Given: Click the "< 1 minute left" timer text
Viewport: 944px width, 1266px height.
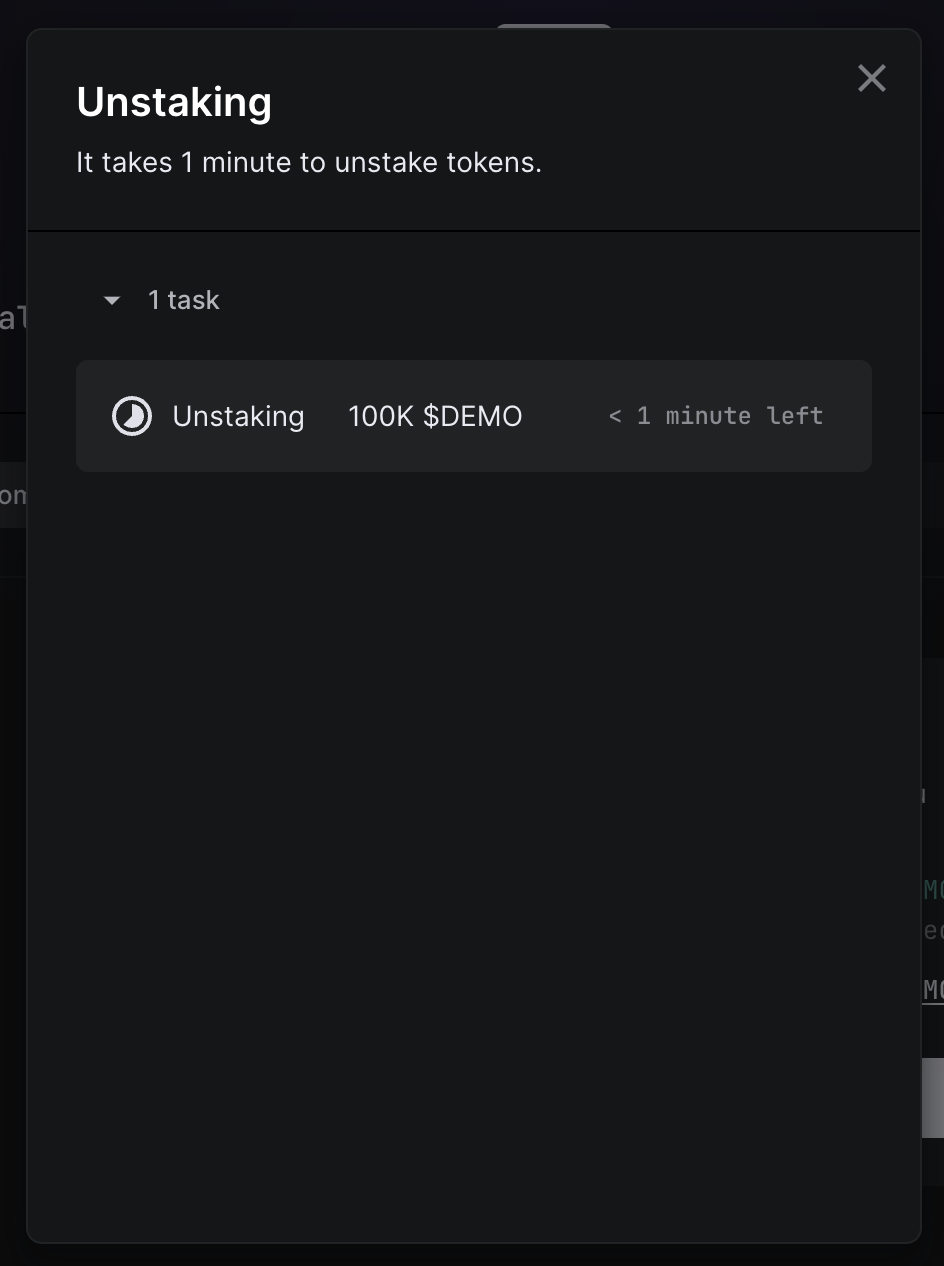Looking at the screenshot, I should 715,416.
